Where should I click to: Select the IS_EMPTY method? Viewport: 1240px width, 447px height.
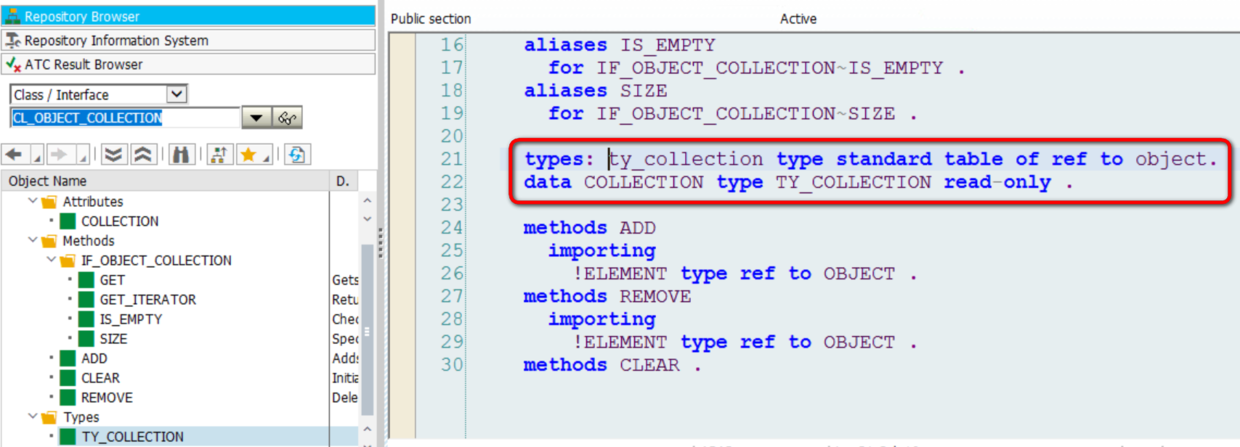coord(130,319)
